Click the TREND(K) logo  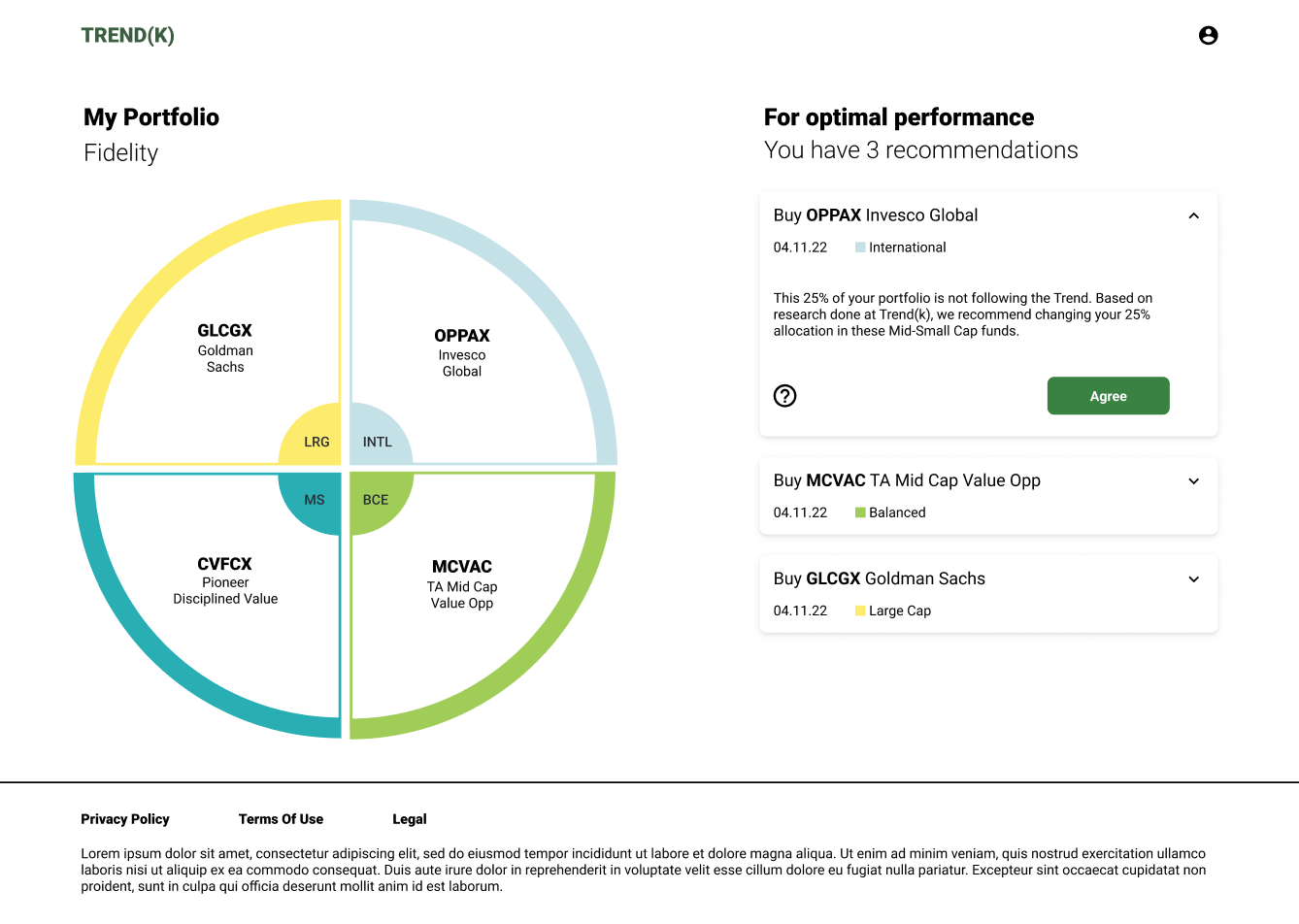pyautogui.click(x=128, y=36)
